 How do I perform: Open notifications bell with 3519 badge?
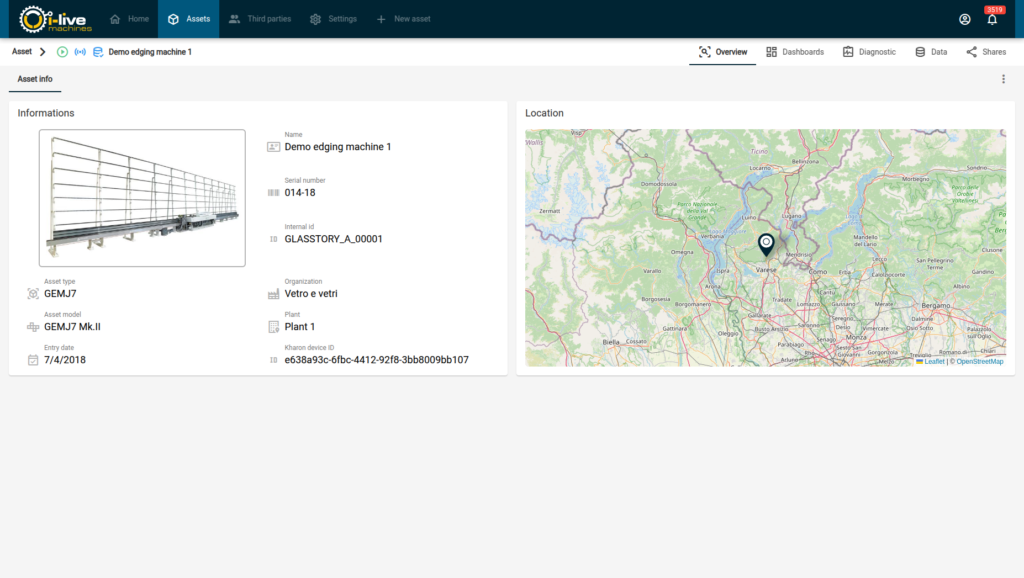coord(992,19)
